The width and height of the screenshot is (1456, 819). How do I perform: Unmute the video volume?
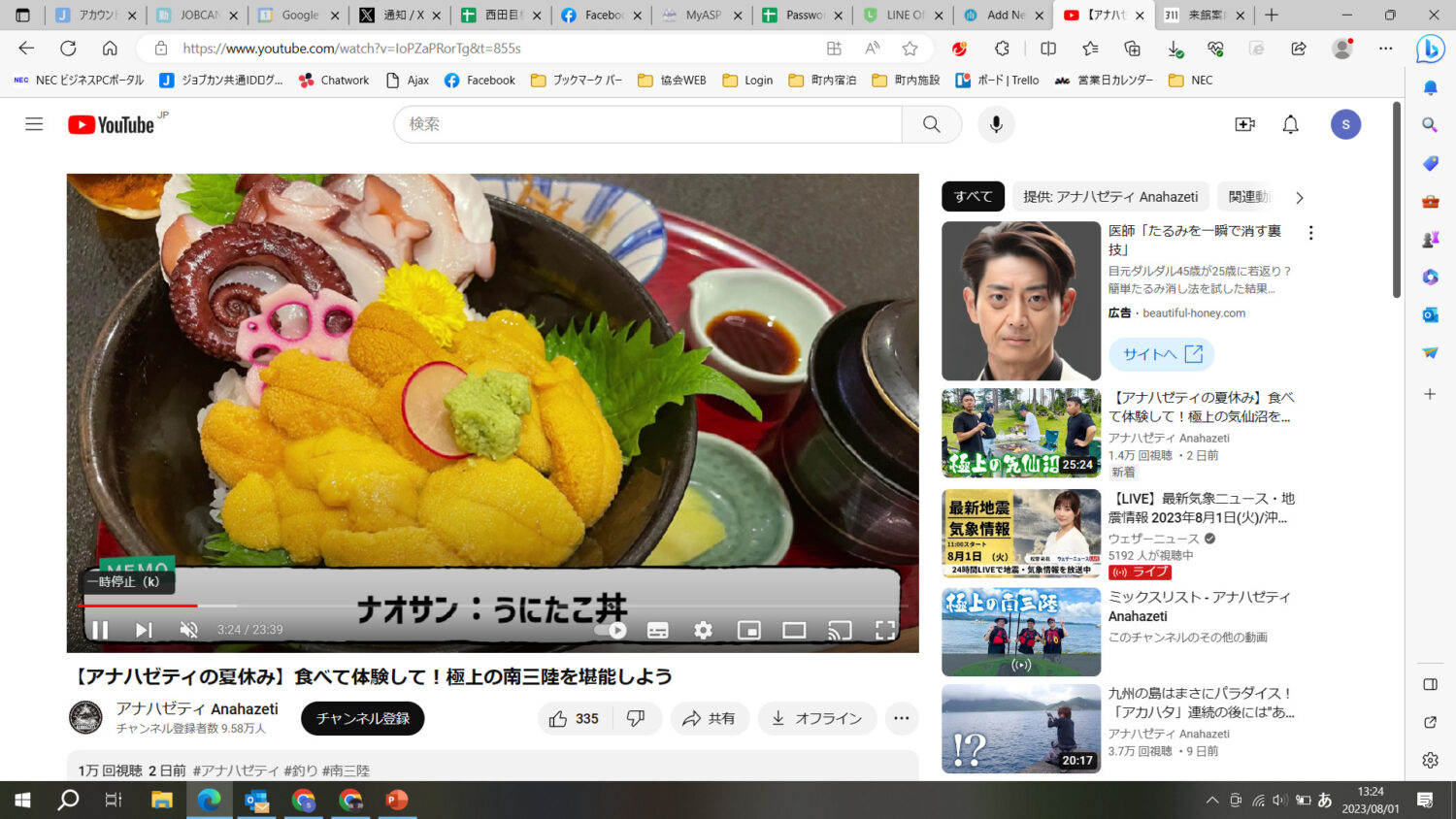pos(189,630)
